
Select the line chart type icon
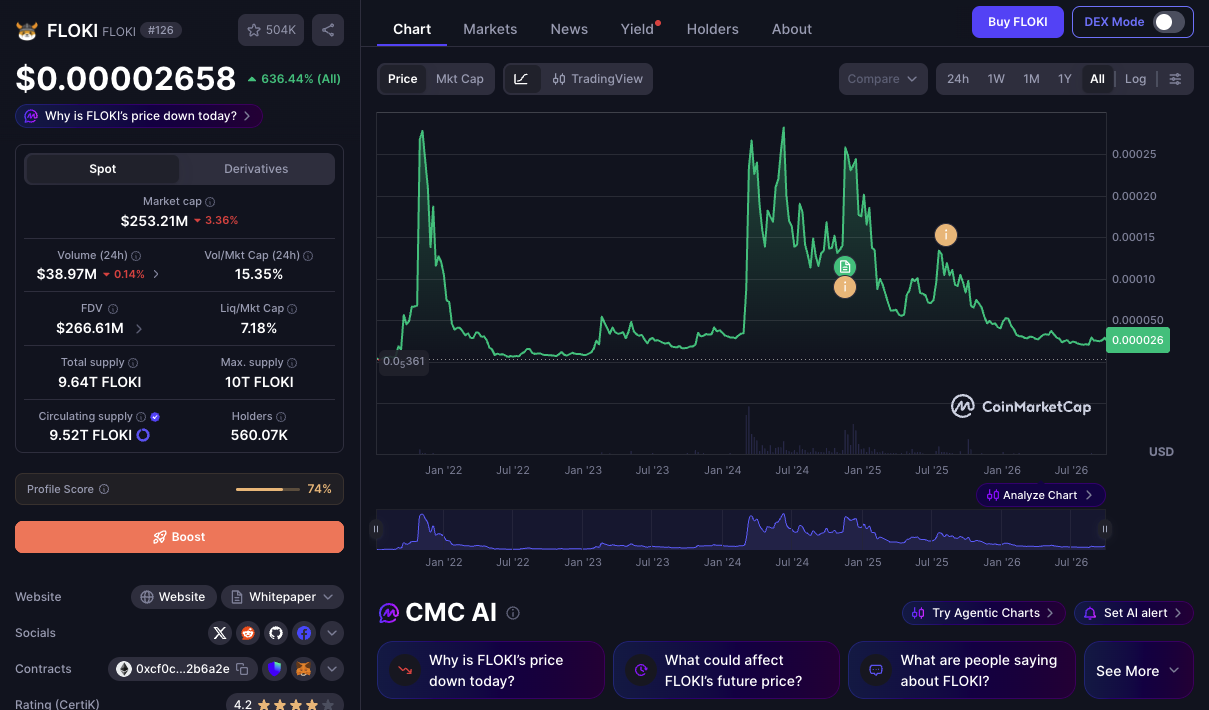(522, 79)
